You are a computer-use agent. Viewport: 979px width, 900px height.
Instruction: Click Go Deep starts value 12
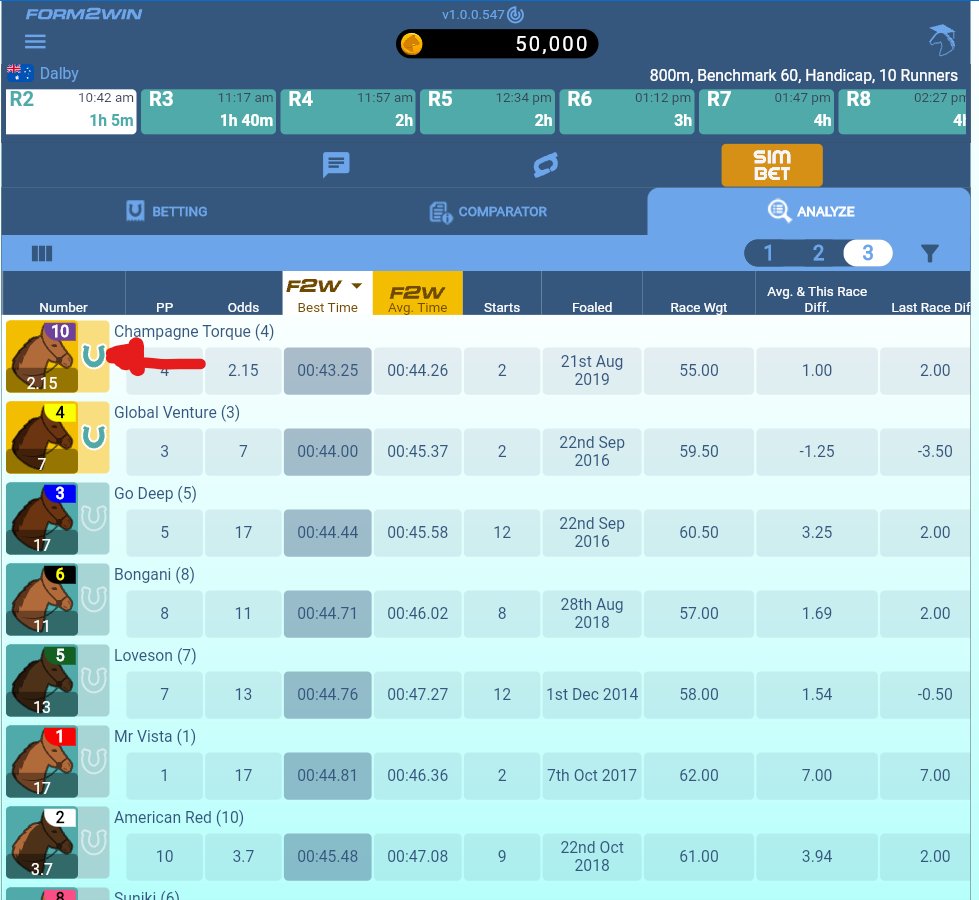(502, 532)
